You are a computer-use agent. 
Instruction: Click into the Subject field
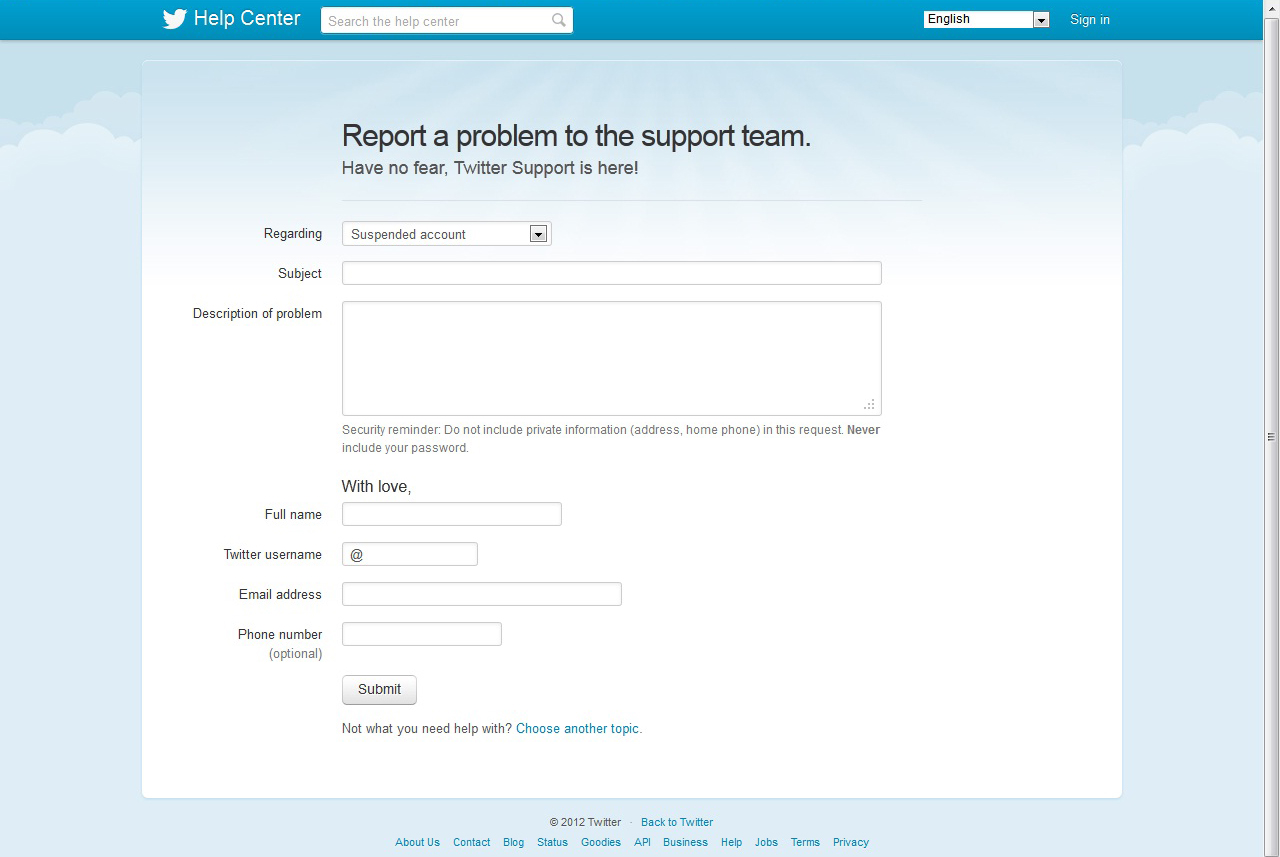[611, 273]
